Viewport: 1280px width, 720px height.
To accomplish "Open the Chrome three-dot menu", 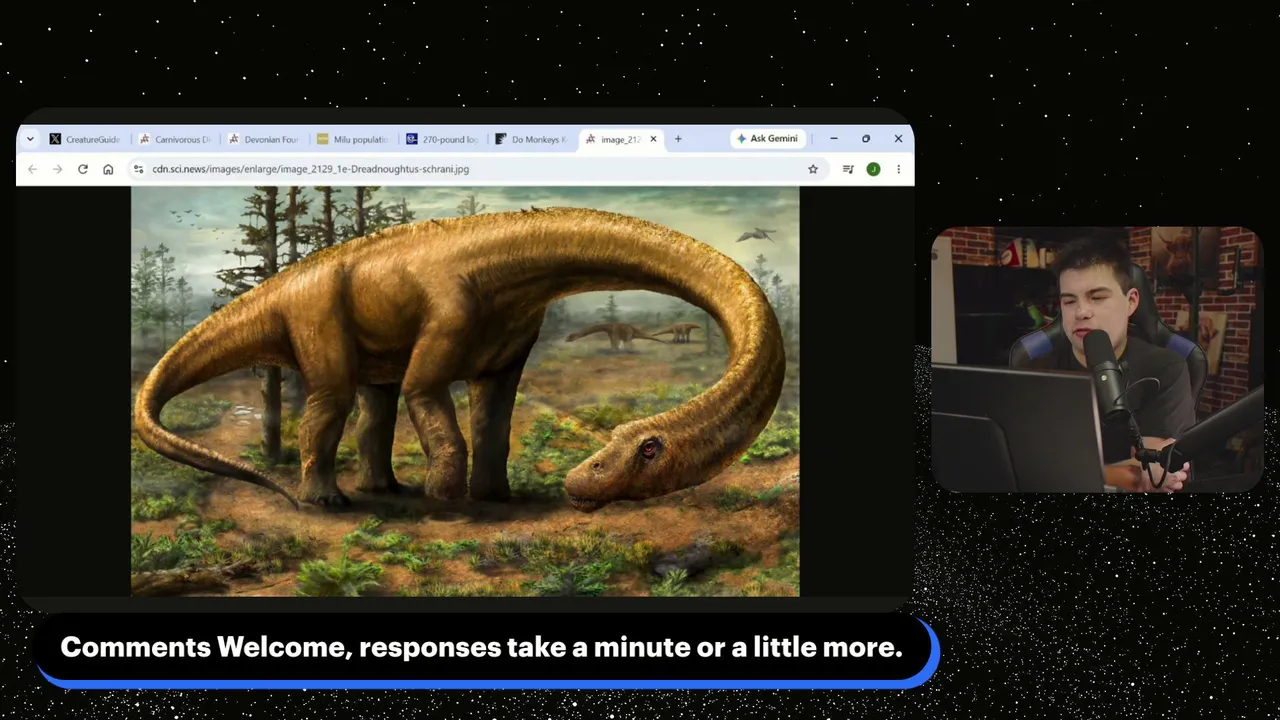I will coord(898,169).
